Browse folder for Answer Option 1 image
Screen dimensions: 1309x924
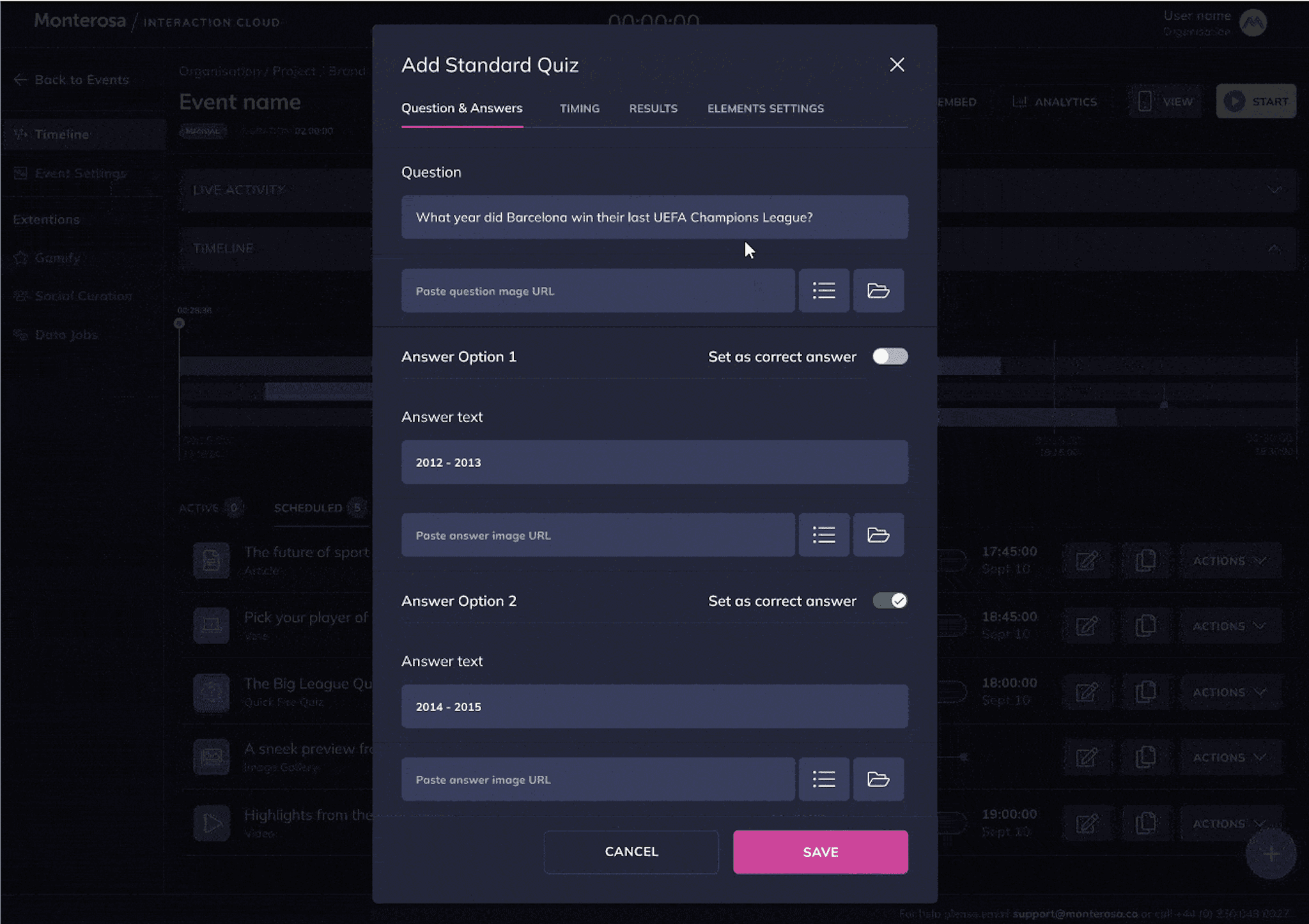pyautogui.click(x=878, y=535)
